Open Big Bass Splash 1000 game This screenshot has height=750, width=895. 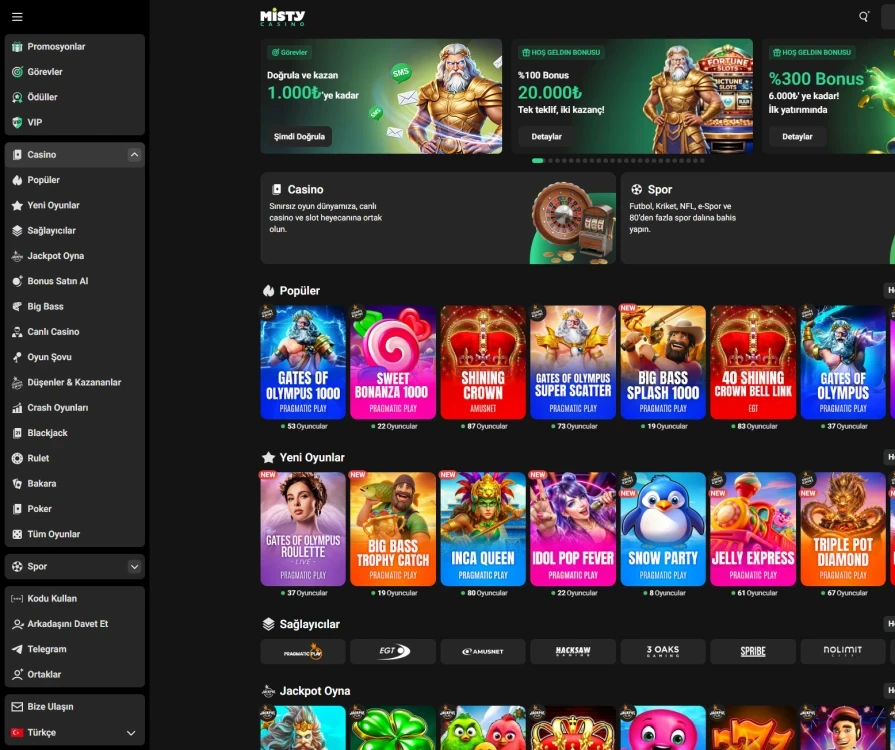(x=663, y=362)
